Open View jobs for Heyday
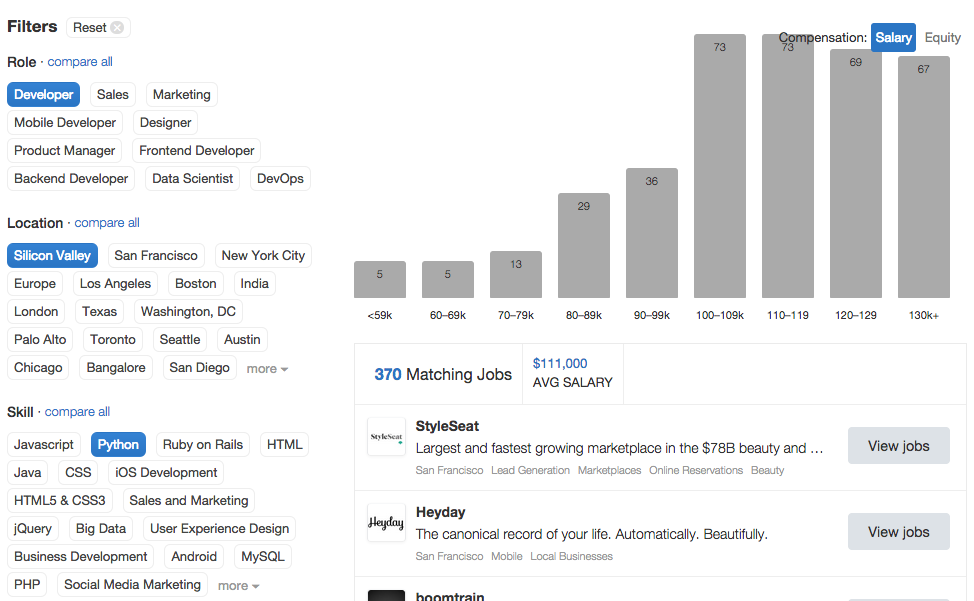The height and width of the screenshot is (601, 974). [x=898, y=532]
